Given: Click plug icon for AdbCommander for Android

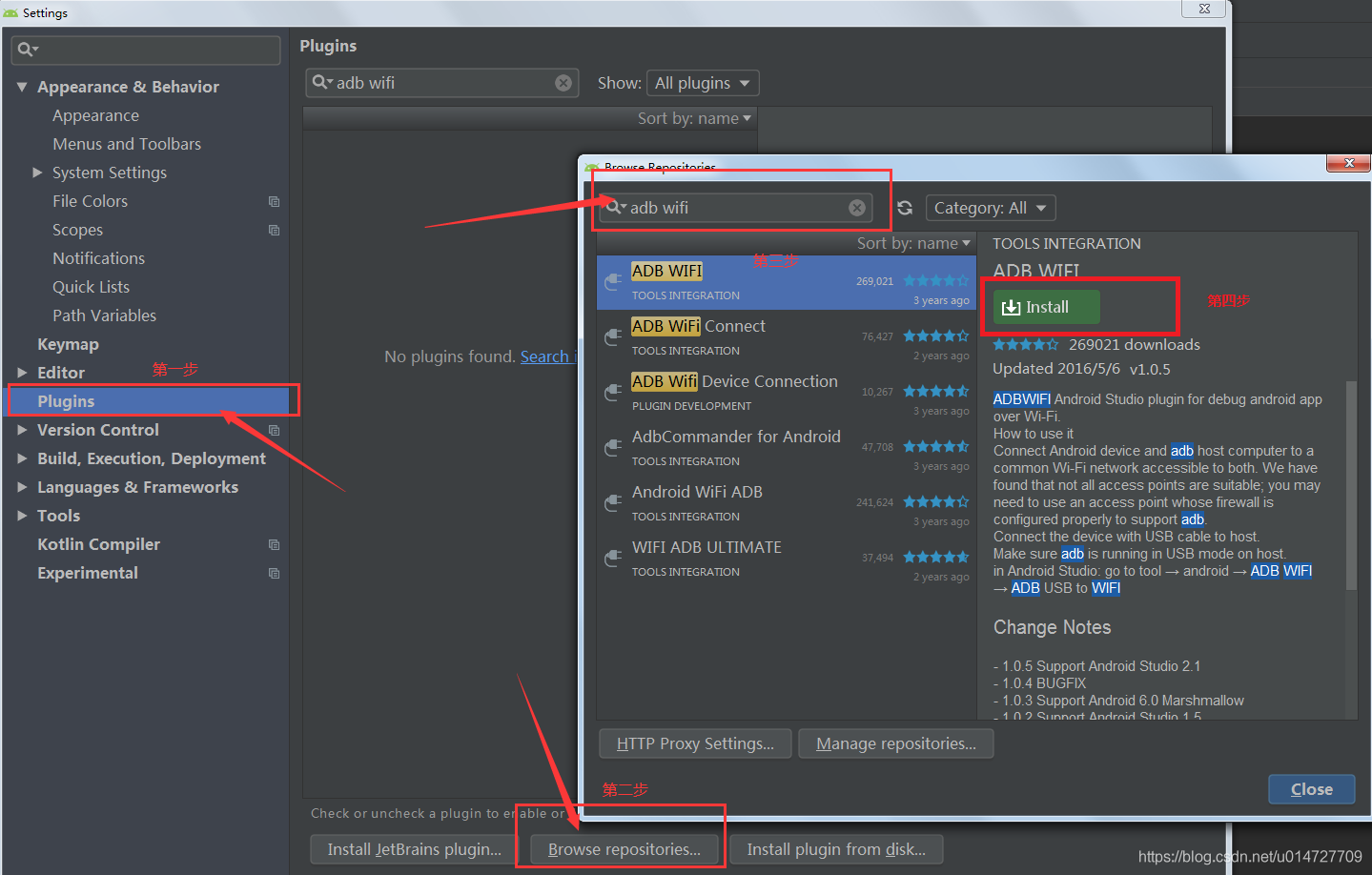Looking at the screenshot, I should 613,448.
